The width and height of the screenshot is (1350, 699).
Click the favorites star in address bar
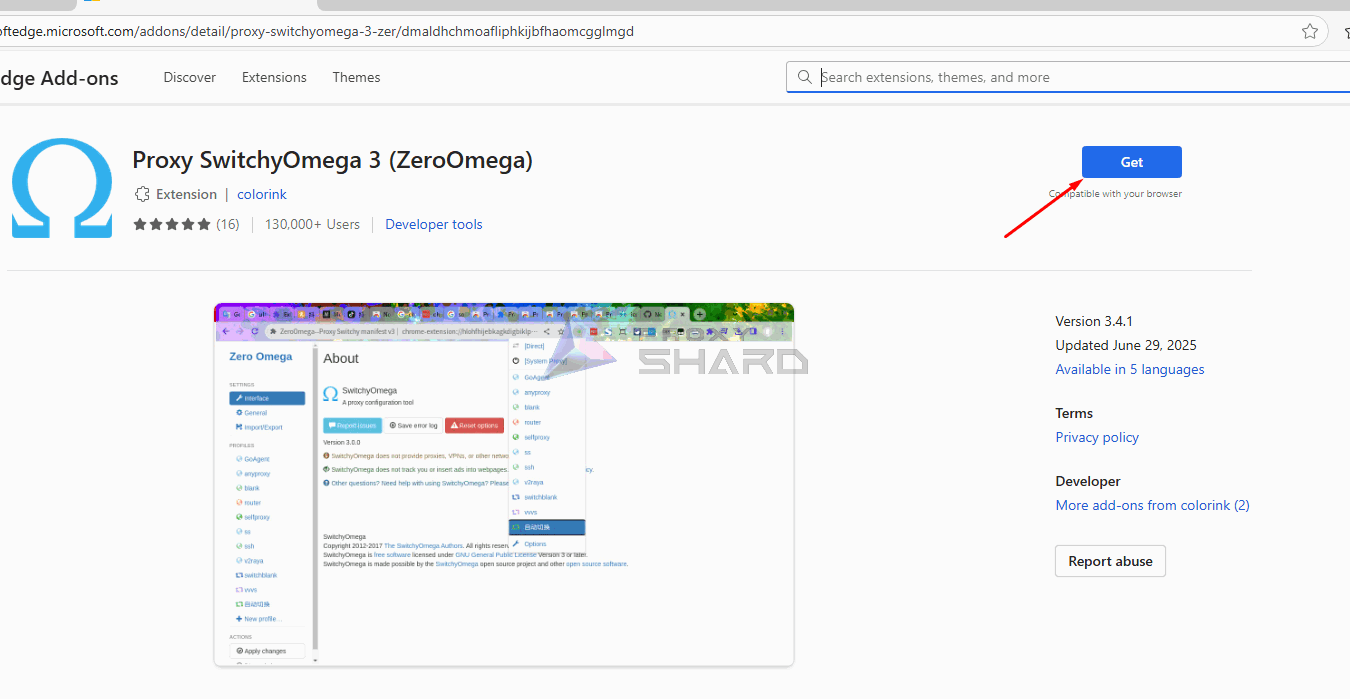(x=1309, y=31)
